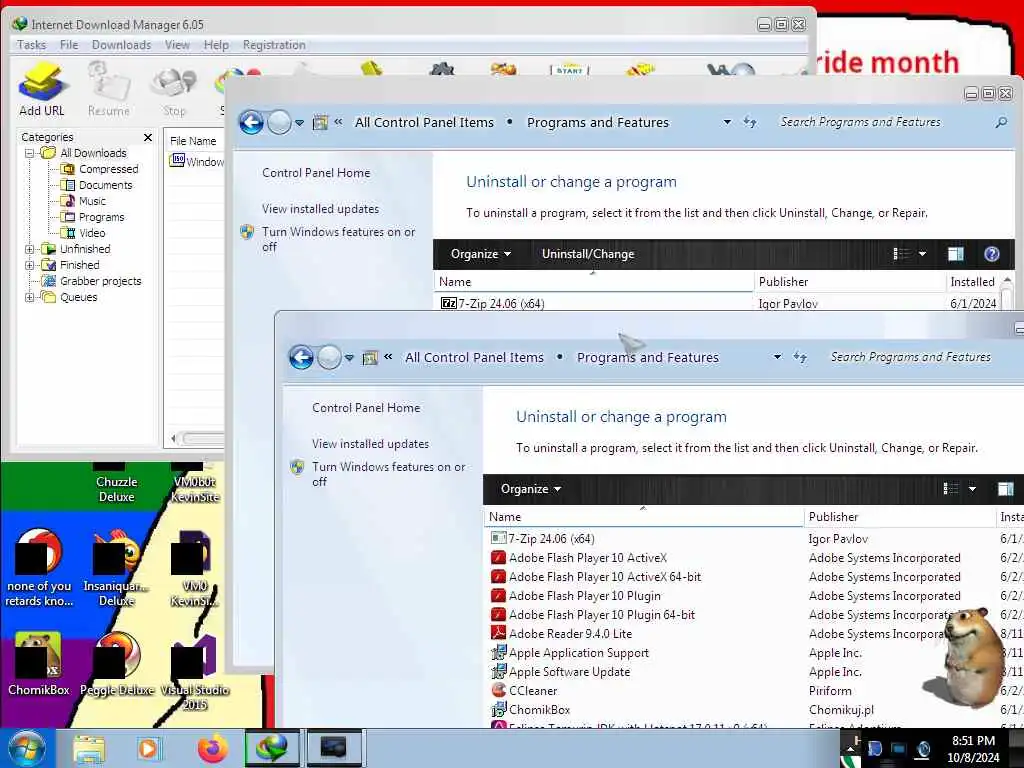
Task: Open the File menu in IDM
Action: (x=69, y=45)
